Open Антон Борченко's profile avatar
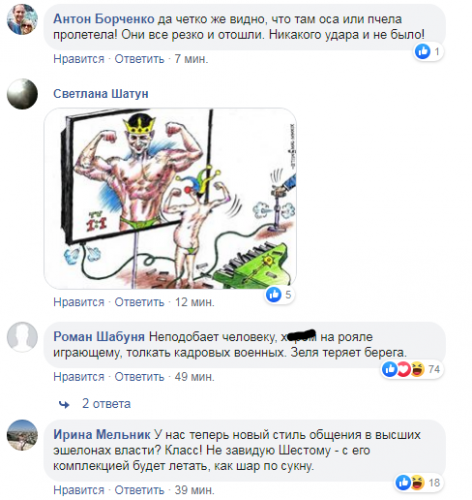 pyautogui.click(x=22, y=19)
